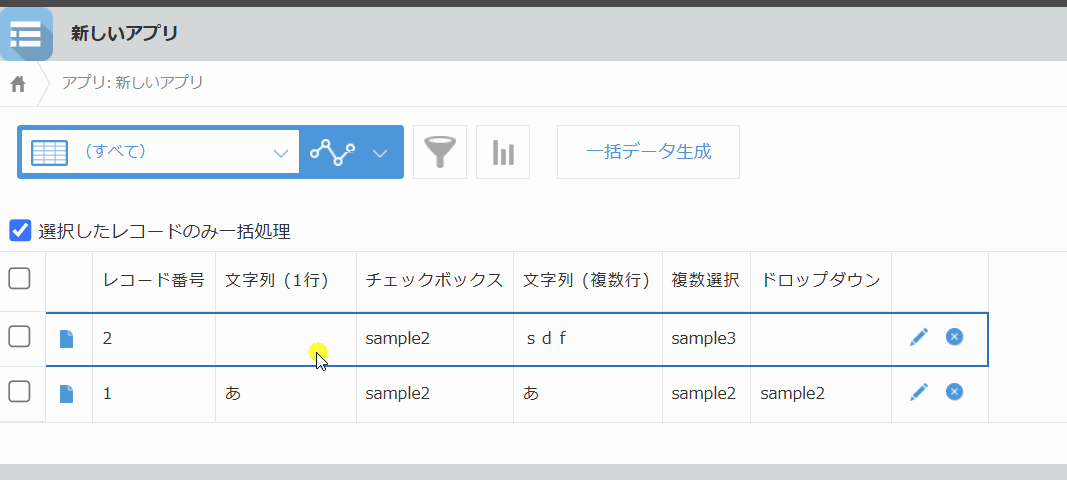Screen dimensions: 1067x480
Task: Open record 2 detail document icon
Action: 67,339
